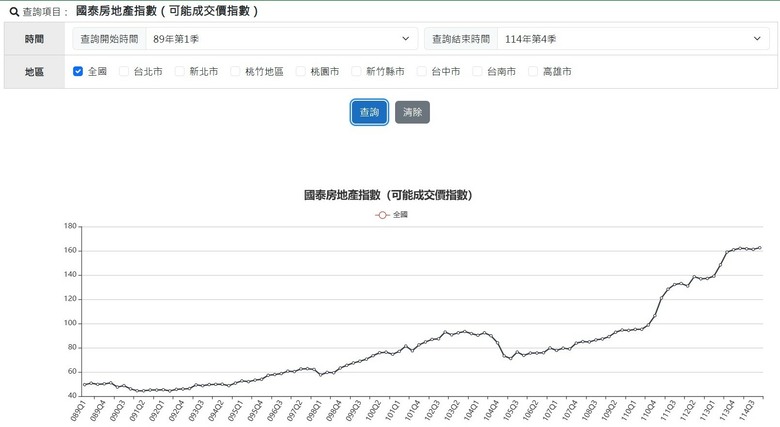The height and width of the screenshot is (427, 780).
Task: Click the 查詢結束時間 label
Action: coord(461,39)
